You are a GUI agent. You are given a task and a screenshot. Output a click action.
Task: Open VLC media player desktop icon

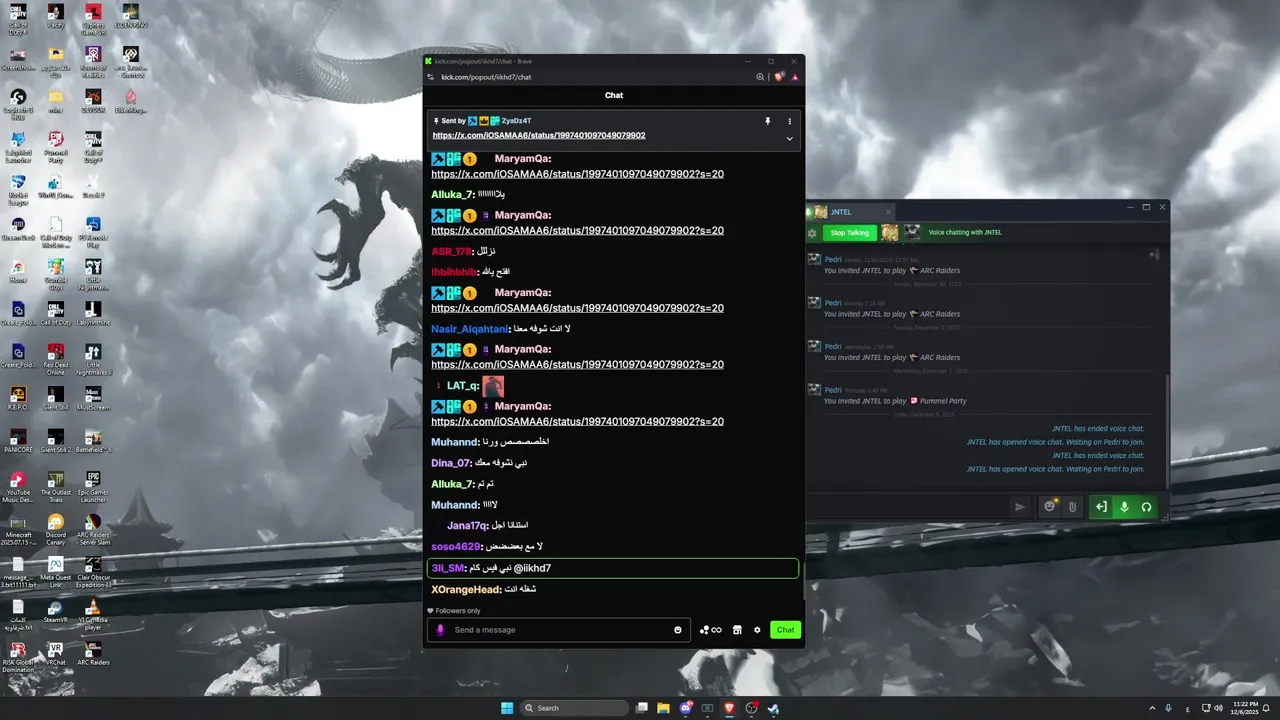pos(93,615)
